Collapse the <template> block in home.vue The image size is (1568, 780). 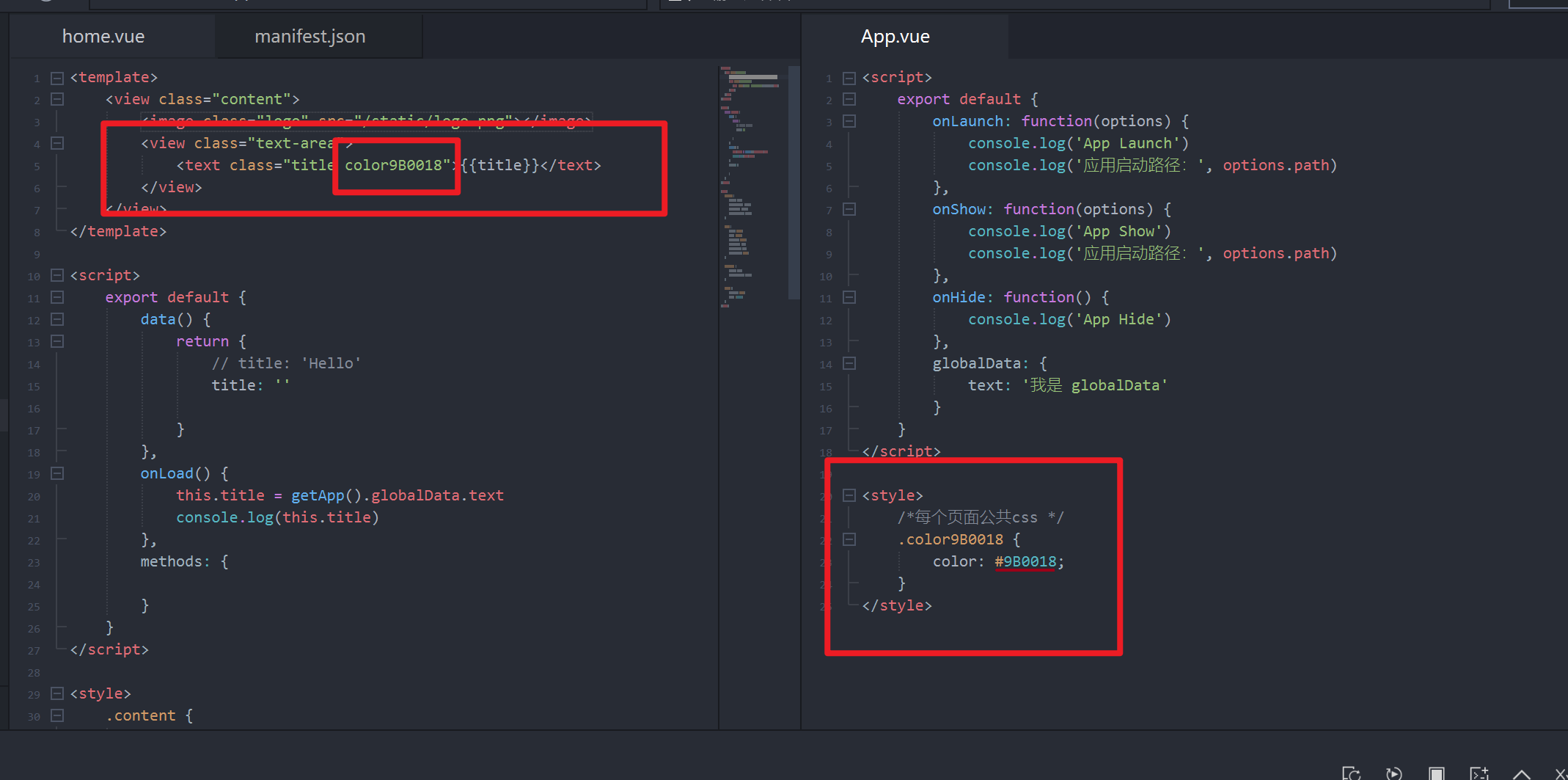57,77
